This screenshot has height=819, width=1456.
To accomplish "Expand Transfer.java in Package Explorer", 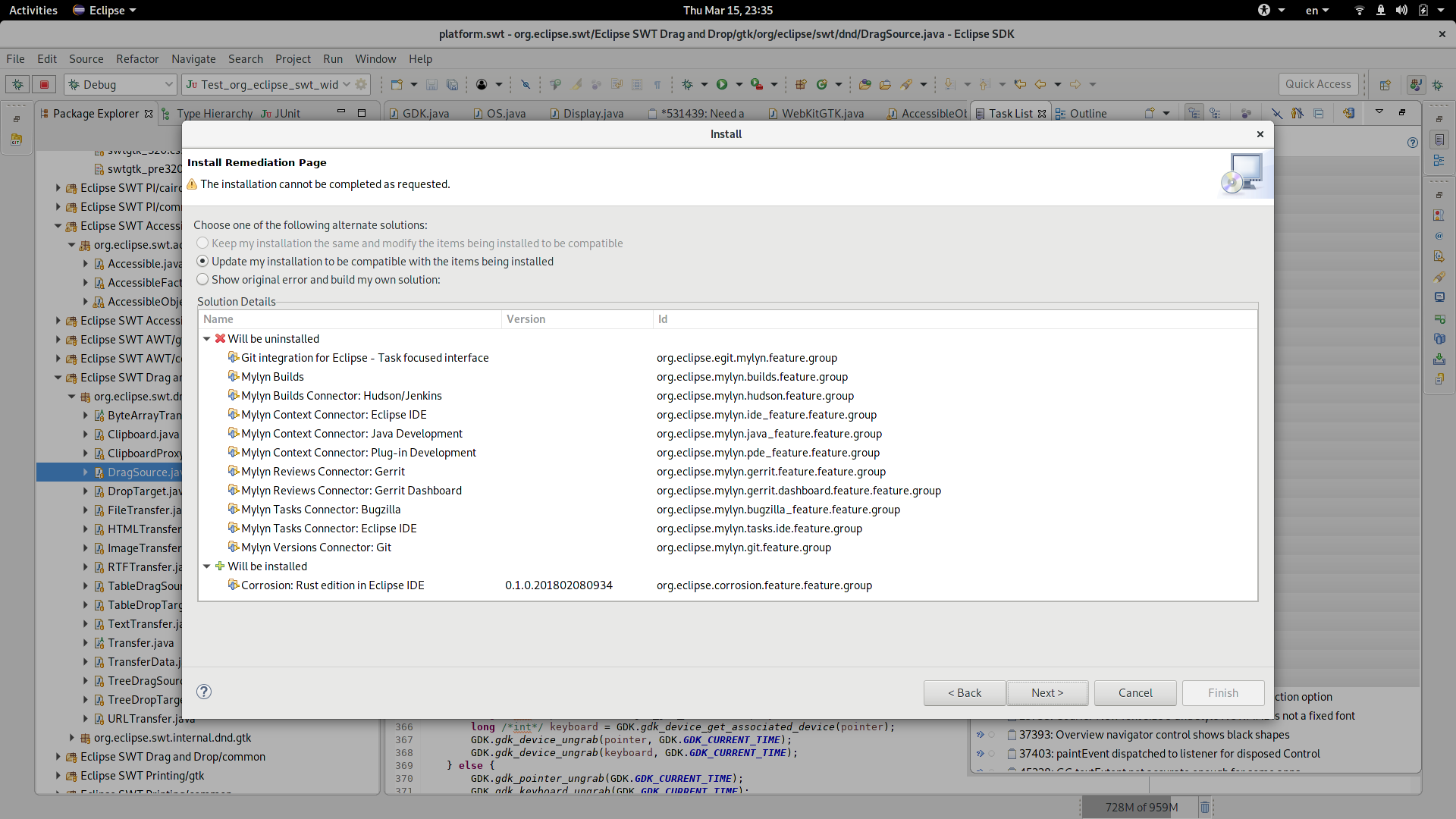I will (85, 643).
